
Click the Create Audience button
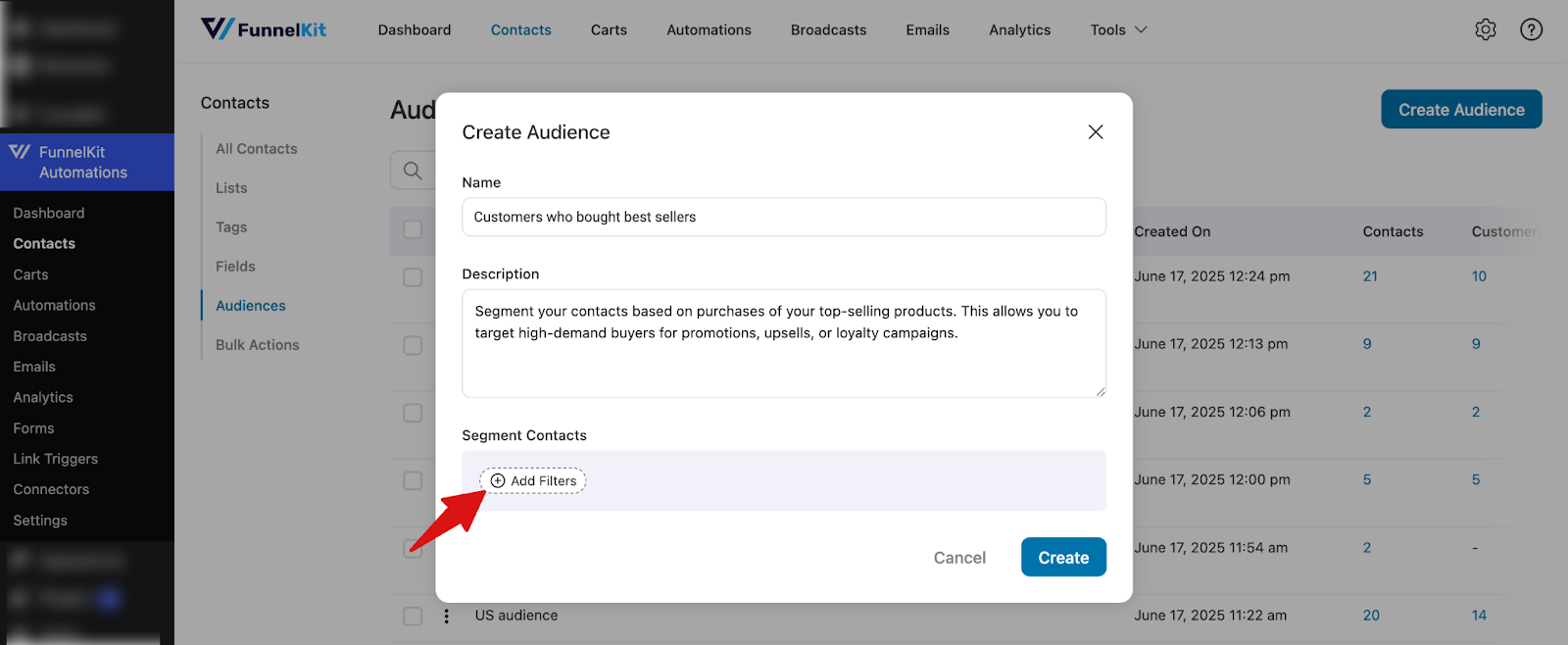click(x=1461, y=109)
